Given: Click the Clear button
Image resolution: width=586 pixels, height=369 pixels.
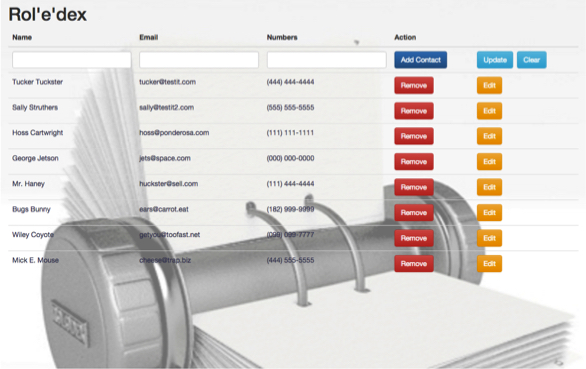Looking at the screenshot, I should point(531,60).
